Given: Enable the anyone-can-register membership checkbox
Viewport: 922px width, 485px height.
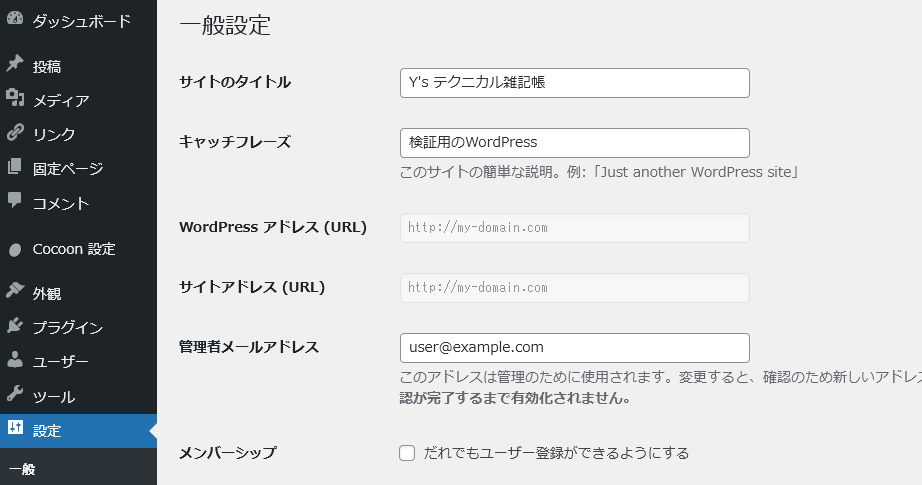Looking at the screenshot, I should tap(407, 453).
